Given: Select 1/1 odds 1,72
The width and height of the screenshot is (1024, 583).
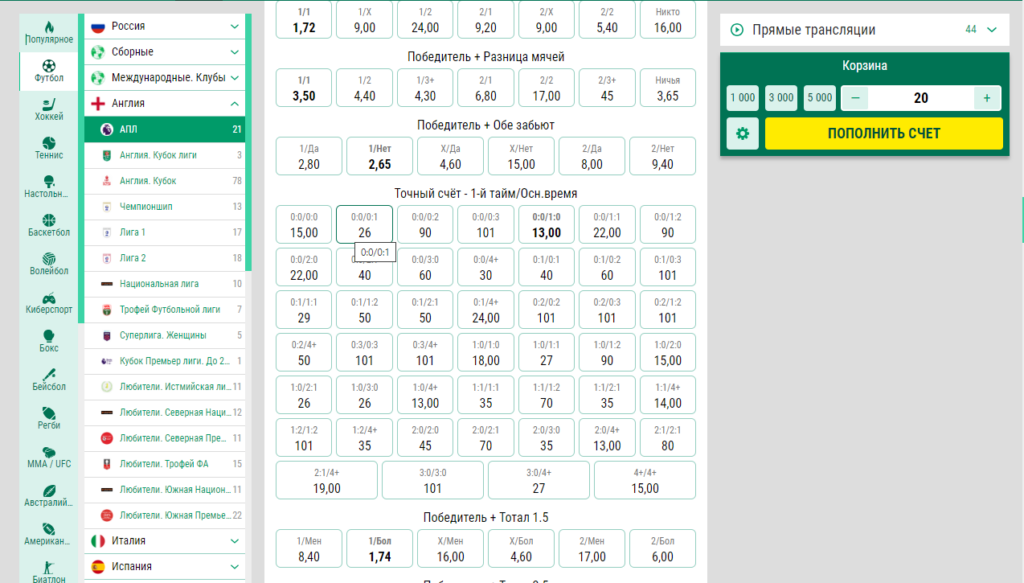Looking at the screenshot, I should click(304, 20).
